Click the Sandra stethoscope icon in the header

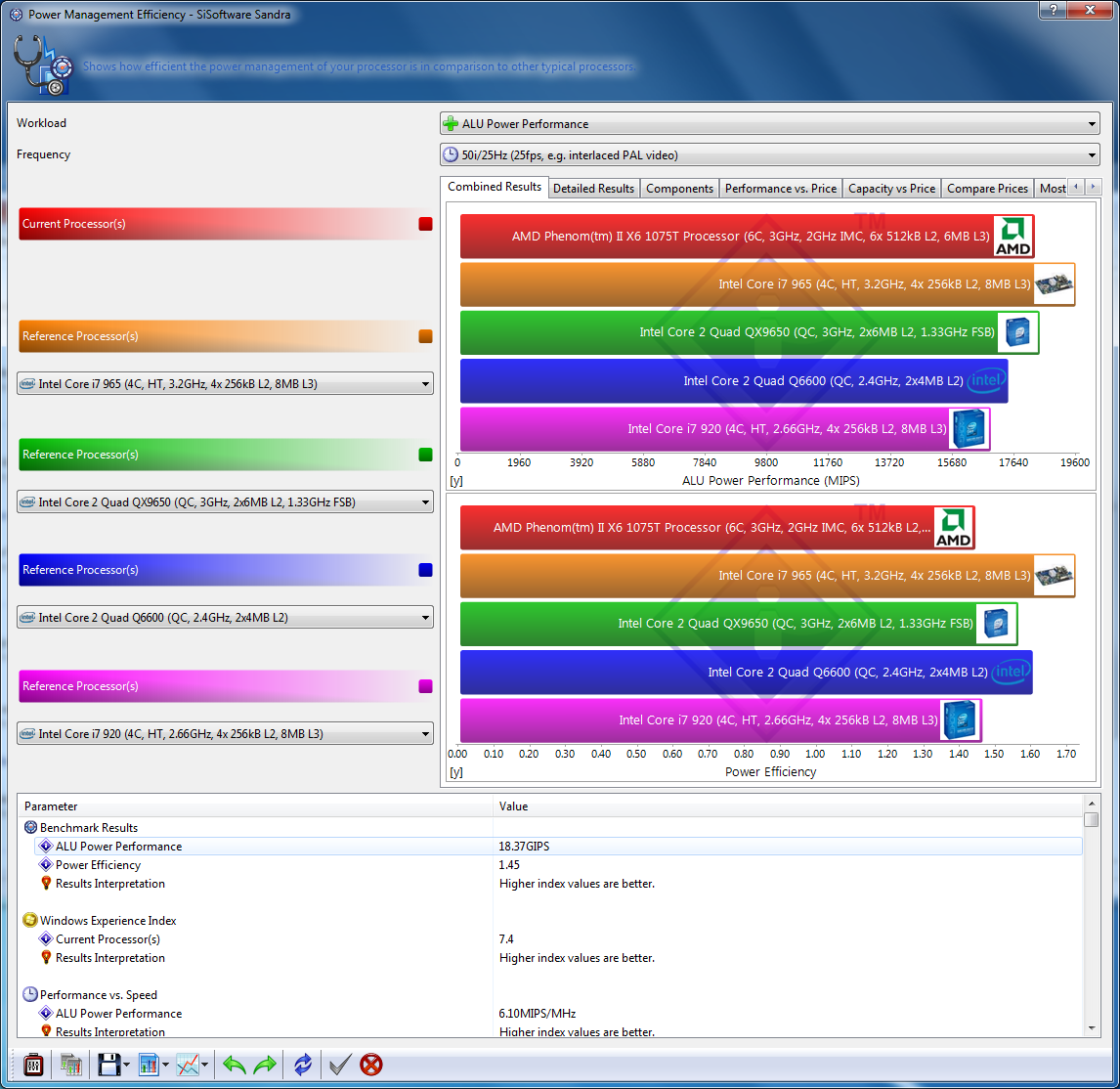tap(44, 65)
